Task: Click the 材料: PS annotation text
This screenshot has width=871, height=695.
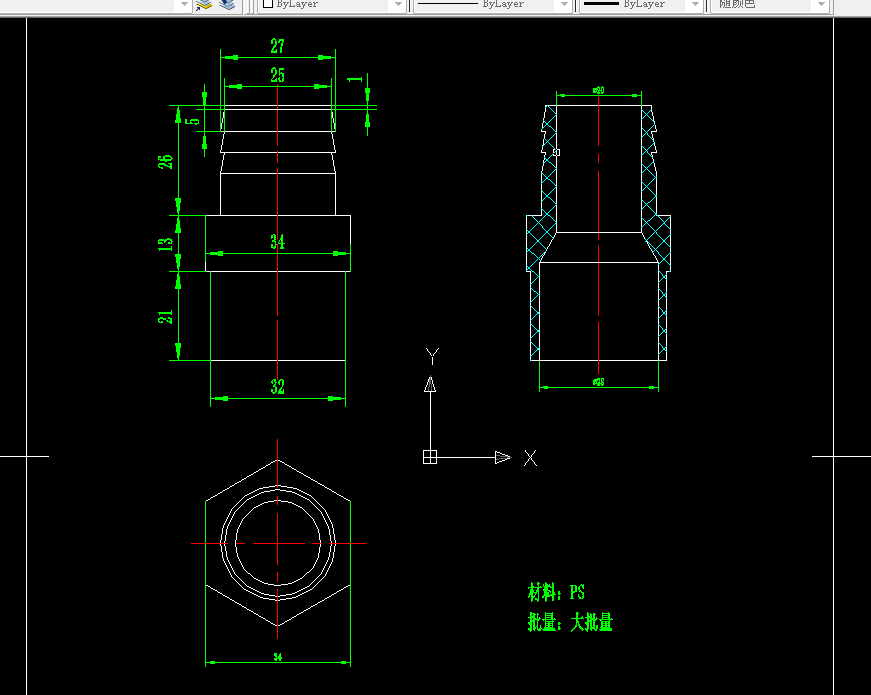Action: 557,592
